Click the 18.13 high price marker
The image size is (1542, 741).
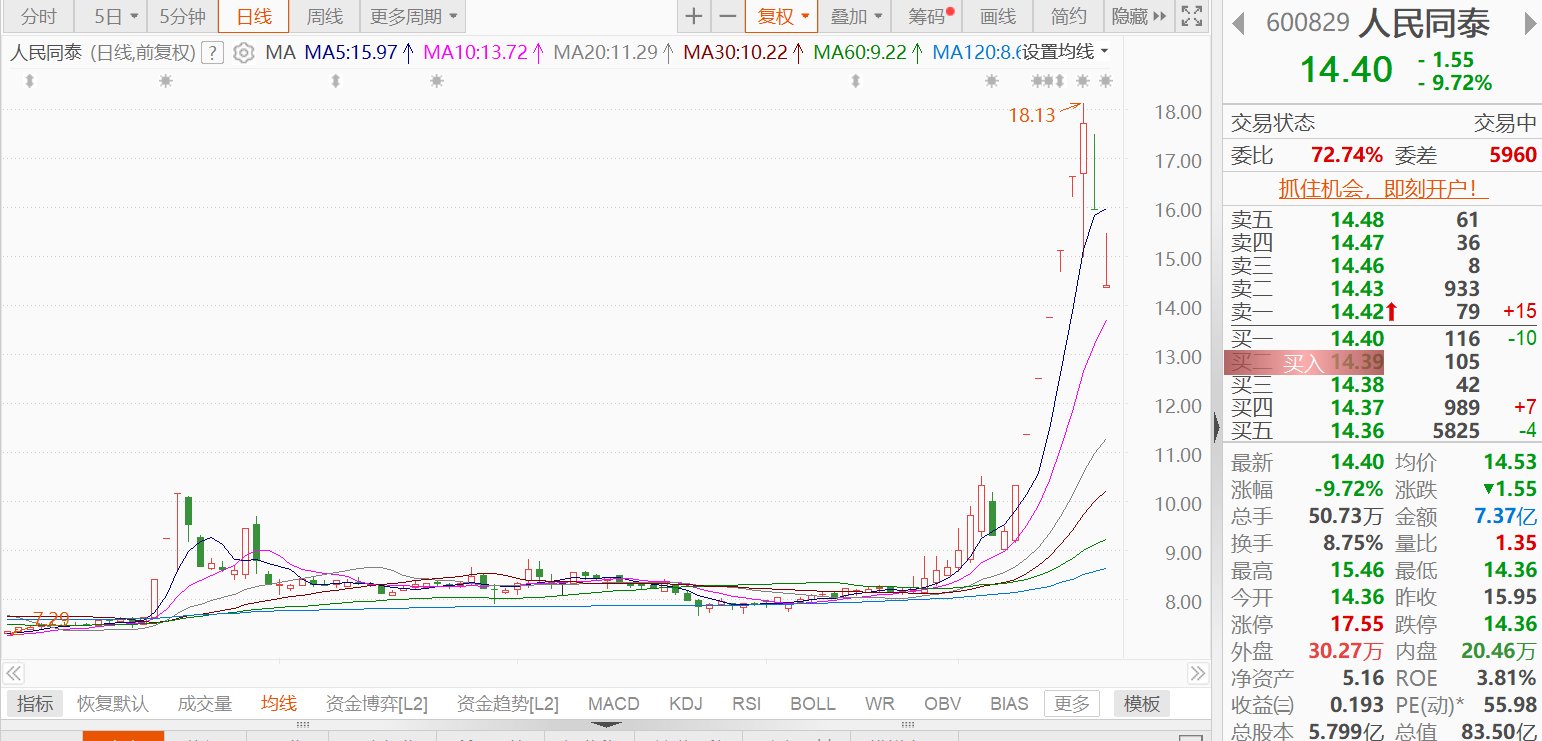pos(1031,115)
